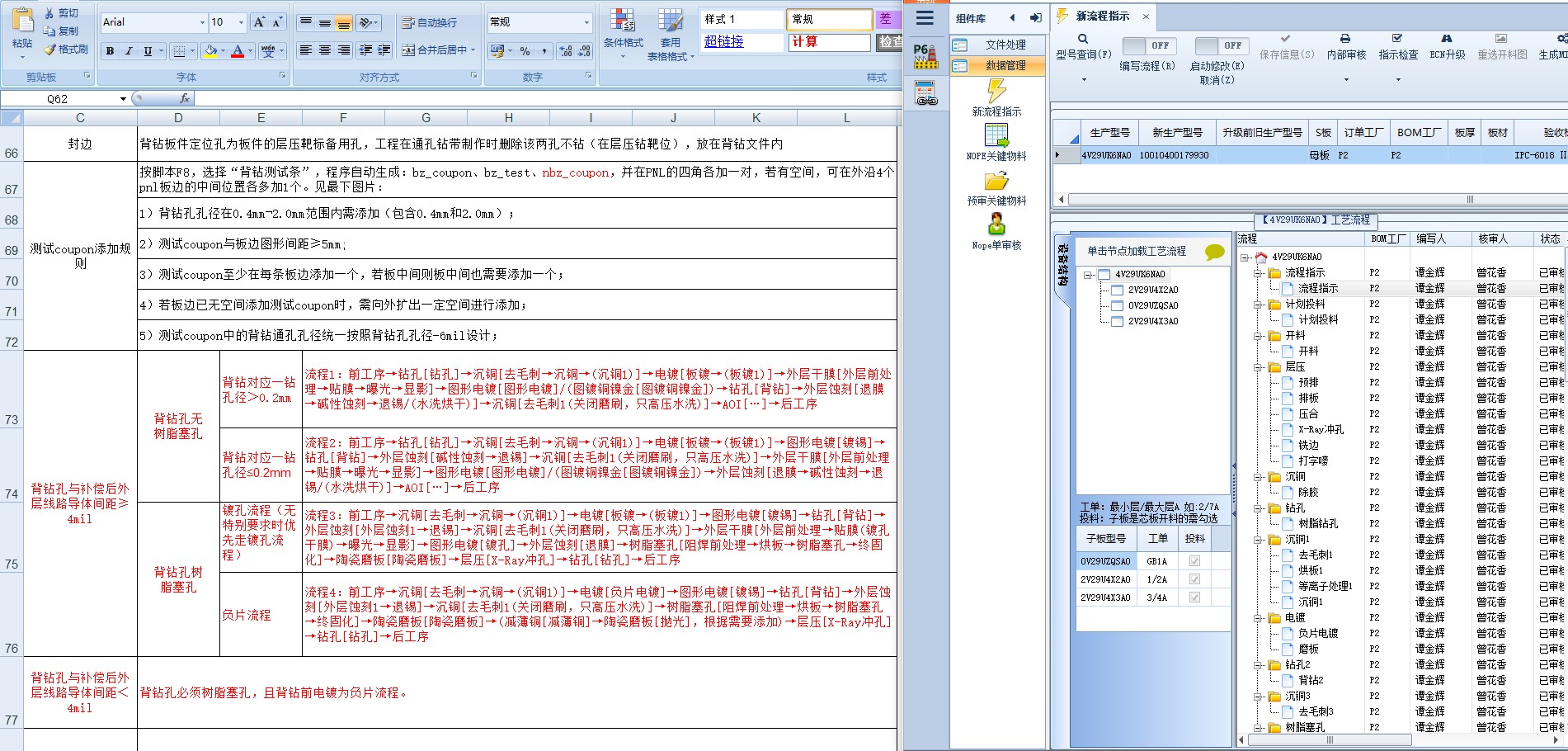Toggle Italic formatting in Excel ribbon
The height and width of the screenshot is (751, 1568).
(129, 51)
